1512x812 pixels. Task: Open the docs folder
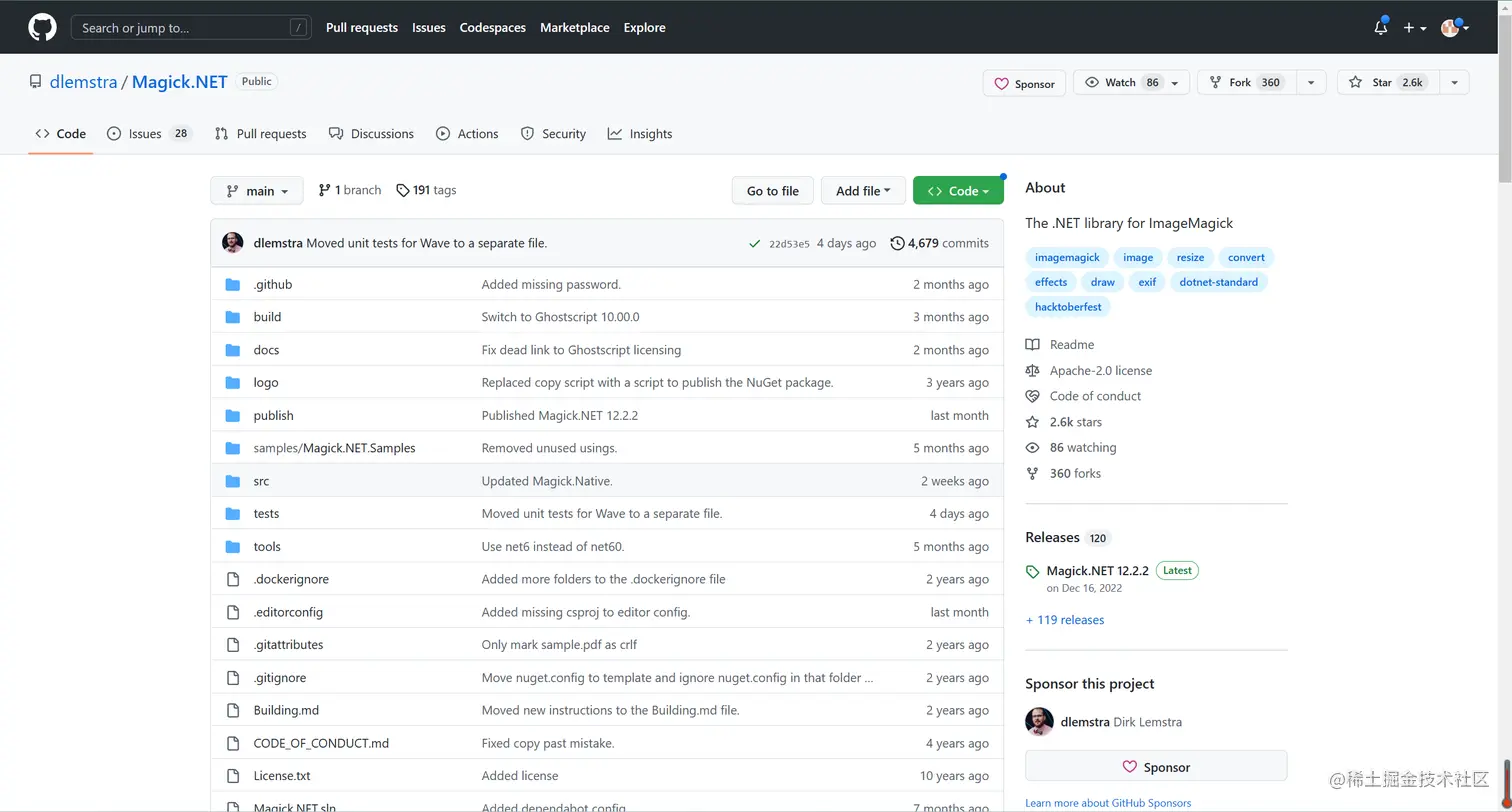point(266,350)
